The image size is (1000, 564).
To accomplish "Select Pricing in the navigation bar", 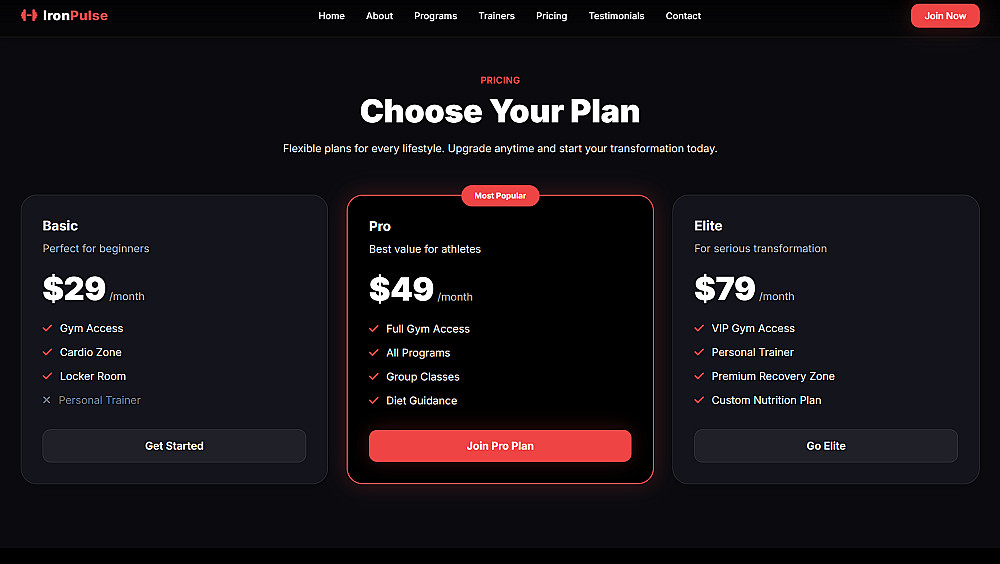I will (551, 16).
